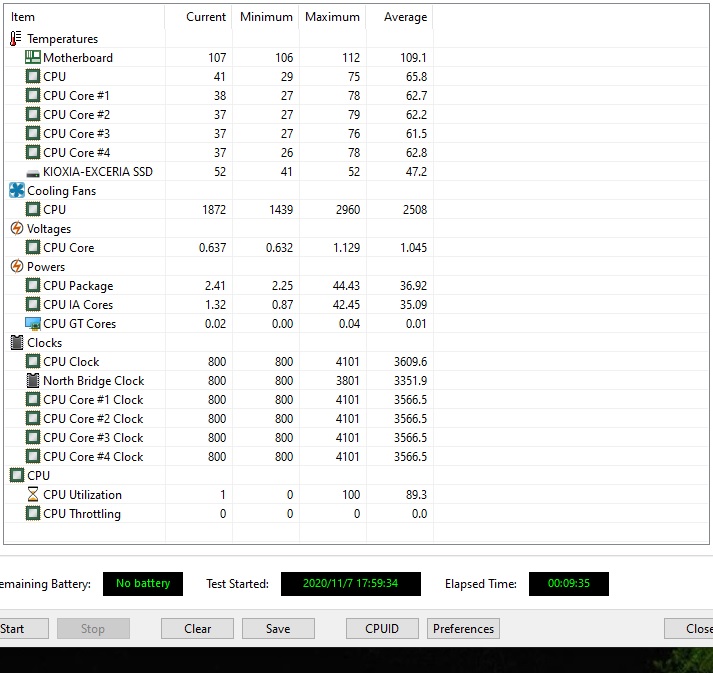Click the Powers lightning icon
The image size is (713, 673).
point(17,266)
